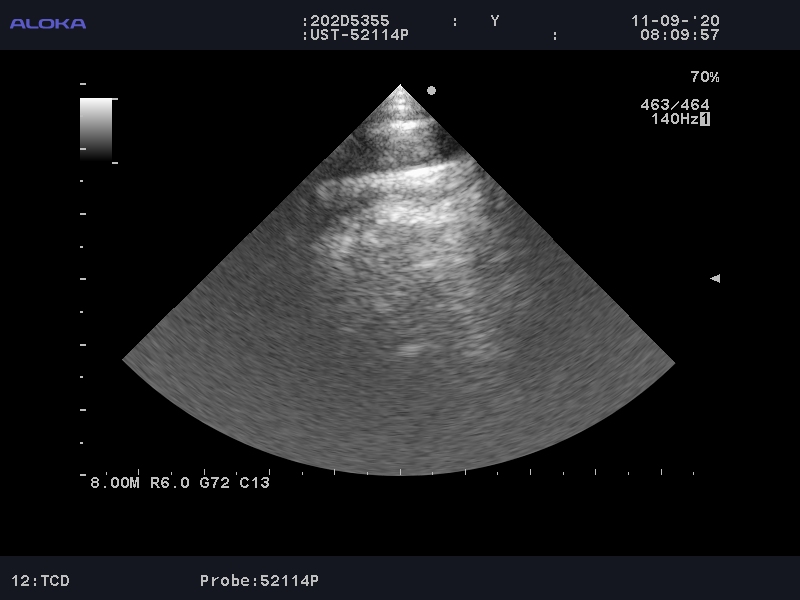Click the C13 contrast value
The image size is (800, 600).
[254, 482]
